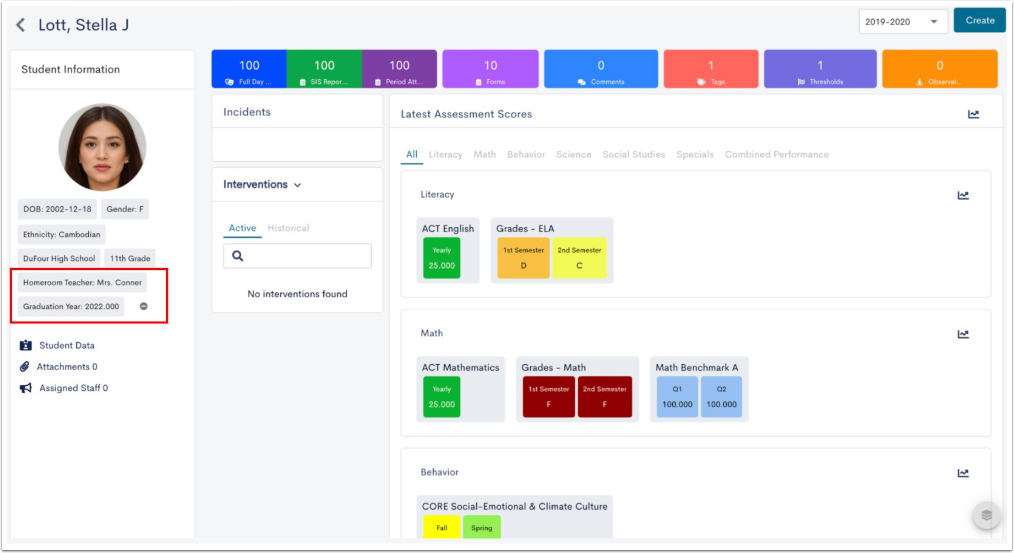The width and height of the screenshot is (1014, 553).
Task: Open Attachments 0 link
Action: point(67,367)
